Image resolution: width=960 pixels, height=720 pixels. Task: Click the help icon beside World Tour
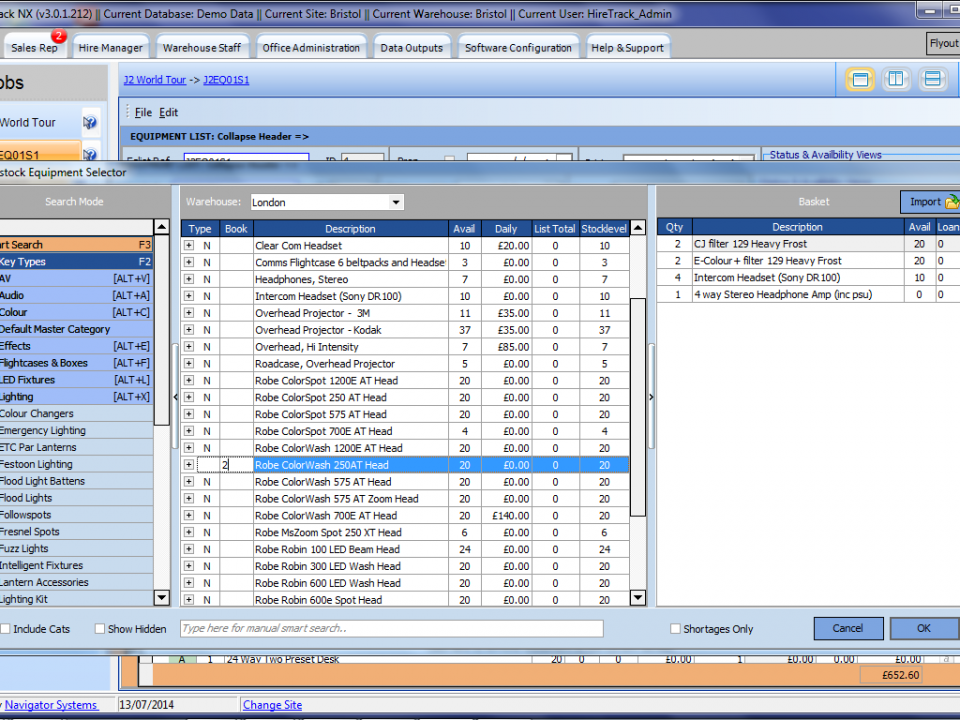(x=90, y=123)
